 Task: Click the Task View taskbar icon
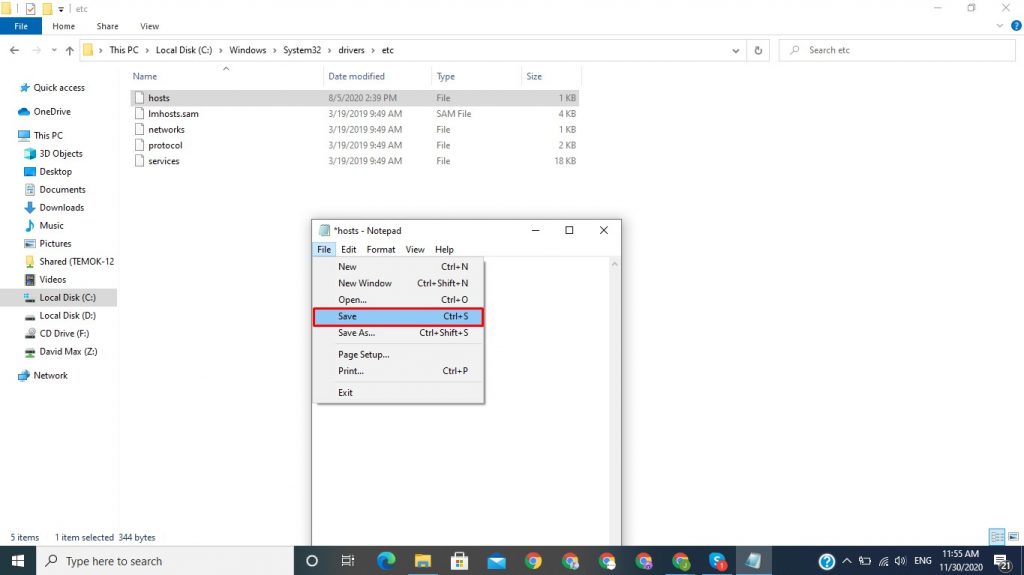coord(348,561)
